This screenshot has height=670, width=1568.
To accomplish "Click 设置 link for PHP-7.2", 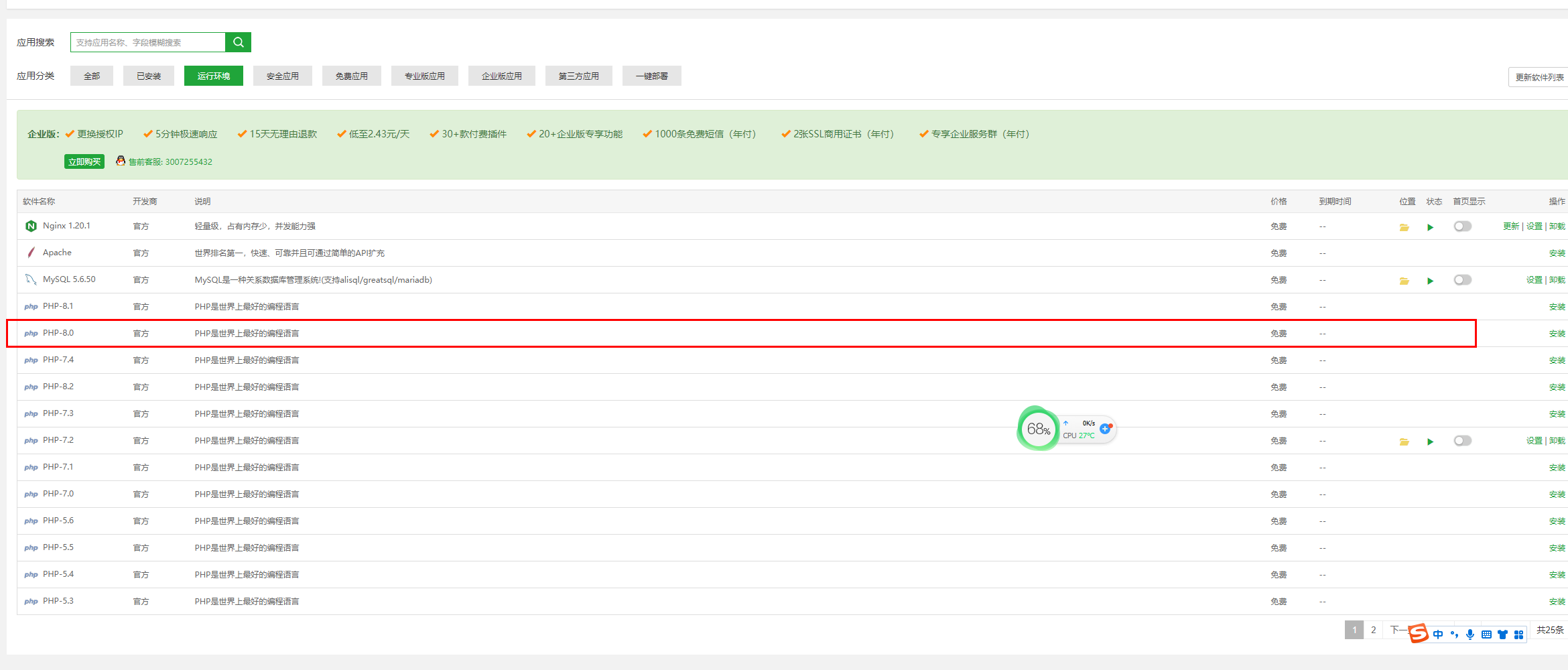I will pos(1534,441).
